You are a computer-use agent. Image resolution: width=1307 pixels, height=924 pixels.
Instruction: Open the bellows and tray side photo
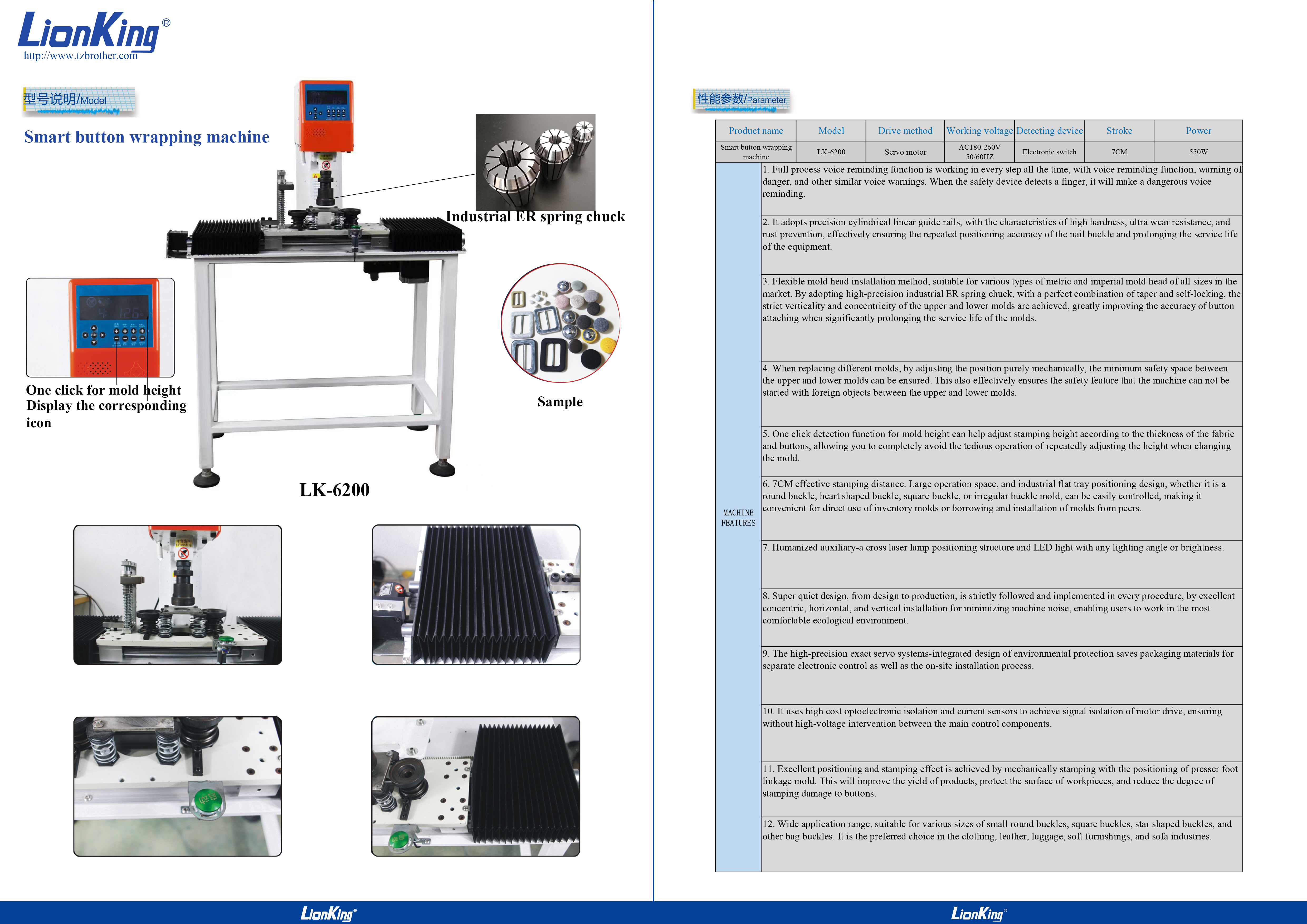coord(476,787)
